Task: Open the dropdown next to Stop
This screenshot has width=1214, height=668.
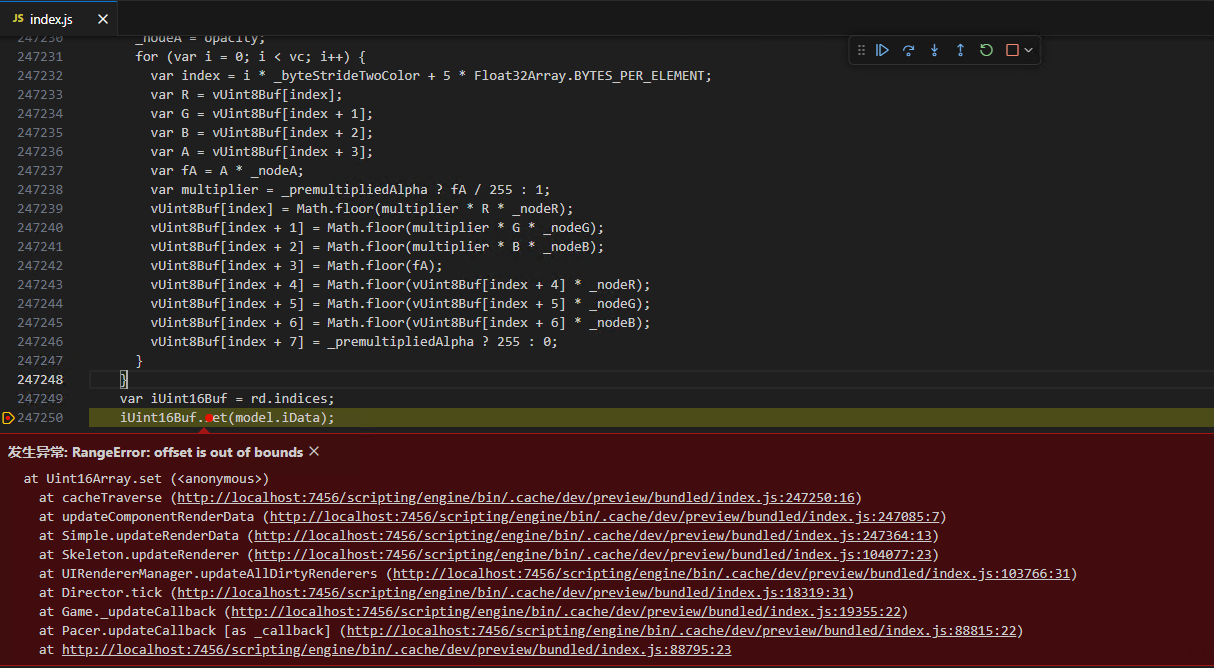Action: point(1028,50)
